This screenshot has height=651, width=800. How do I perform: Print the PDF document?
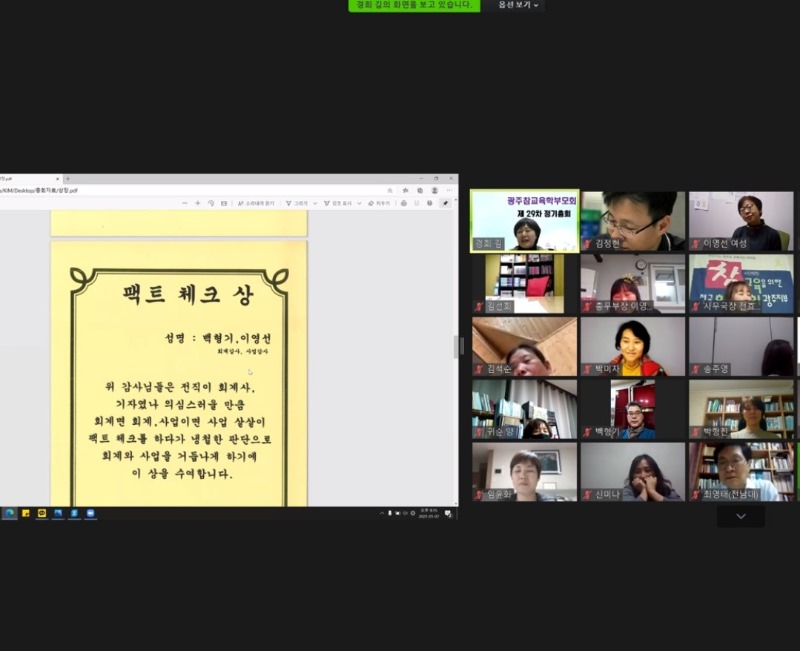[x=404, y=203]
